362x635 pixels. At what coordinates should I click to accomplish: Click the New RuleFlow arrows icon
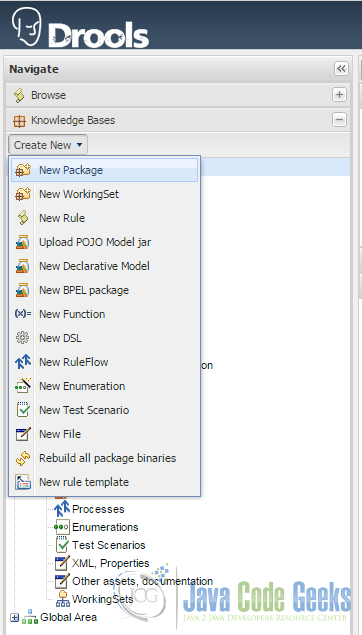23,362
